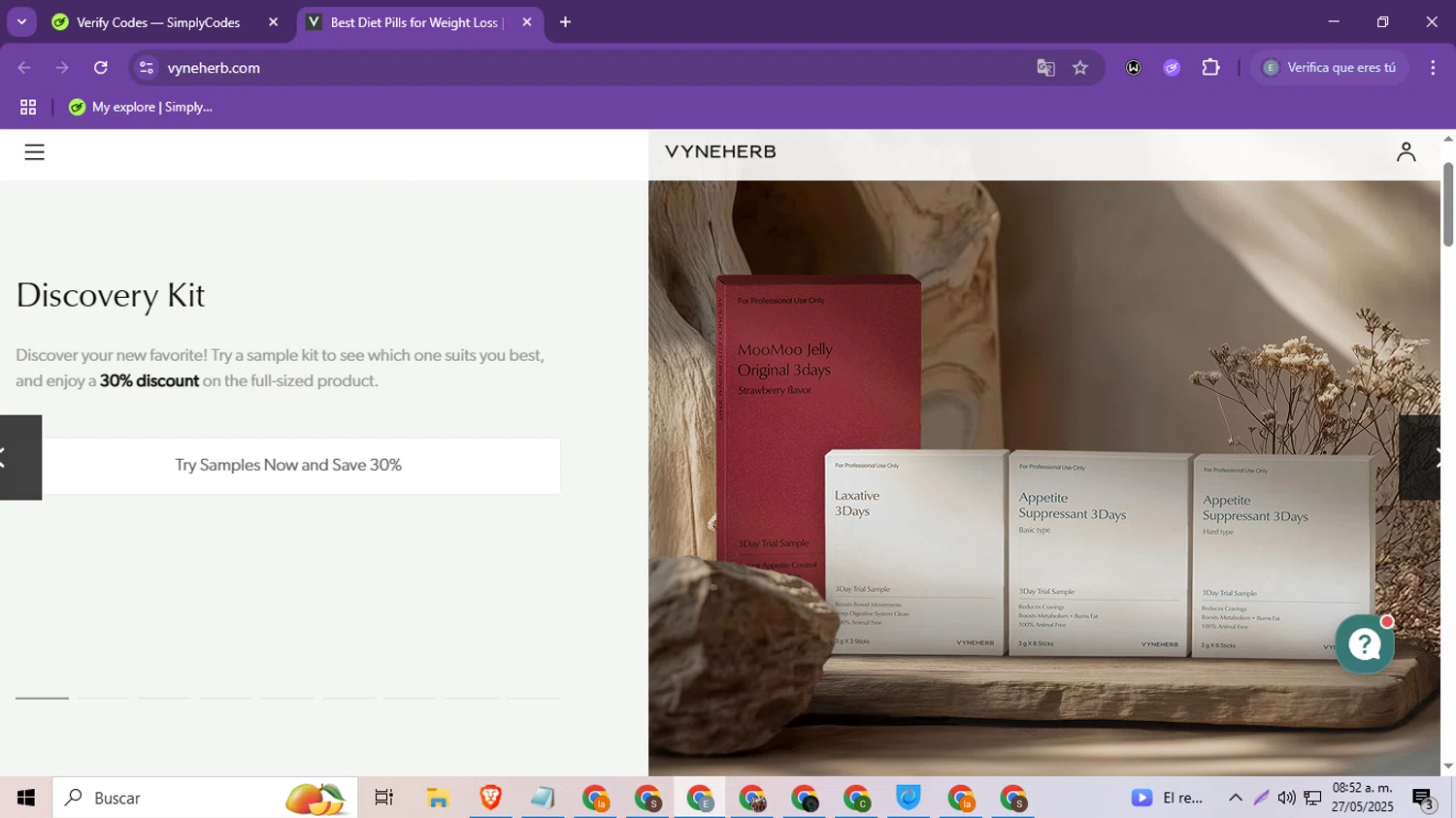Open the blue shield app on taskbar
1456x818 pixels.
point(909,798)
